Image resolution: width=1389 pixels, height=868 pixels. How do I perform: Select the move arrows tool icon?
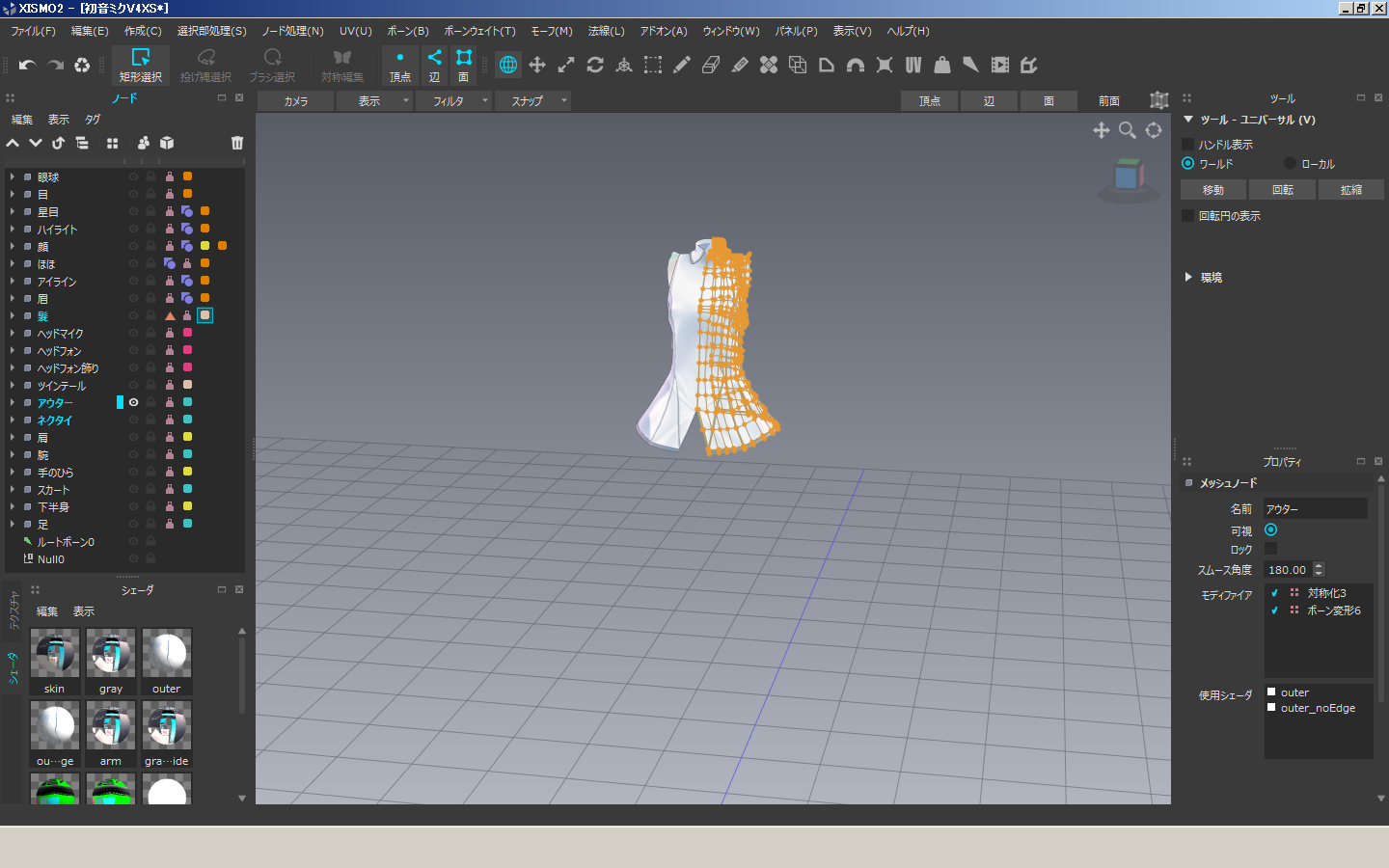pyautogui.click(x=537, y=65)
